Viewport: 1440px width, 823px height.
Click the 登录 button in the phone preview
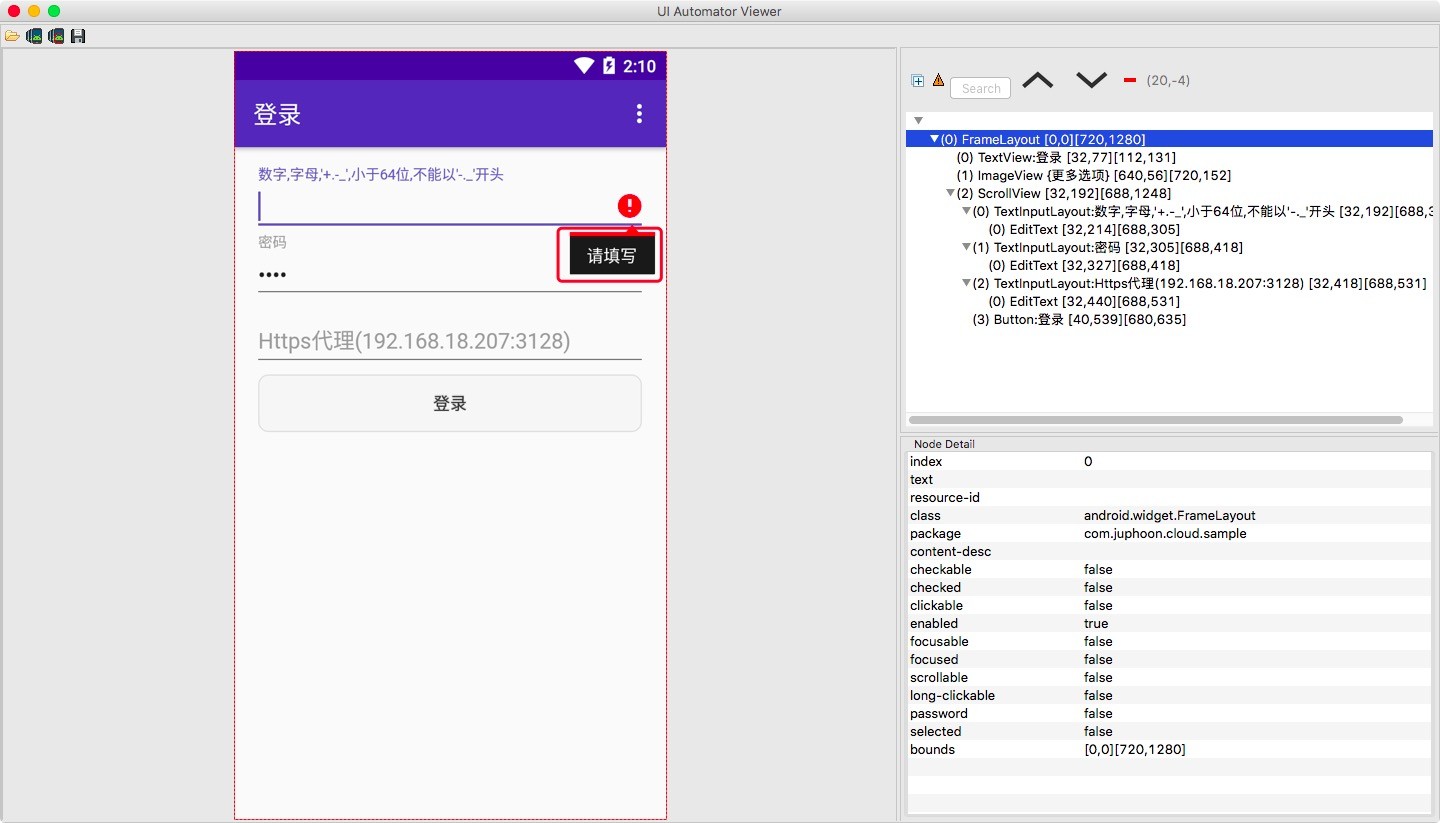pyautogui.click(x=450, y=403)
